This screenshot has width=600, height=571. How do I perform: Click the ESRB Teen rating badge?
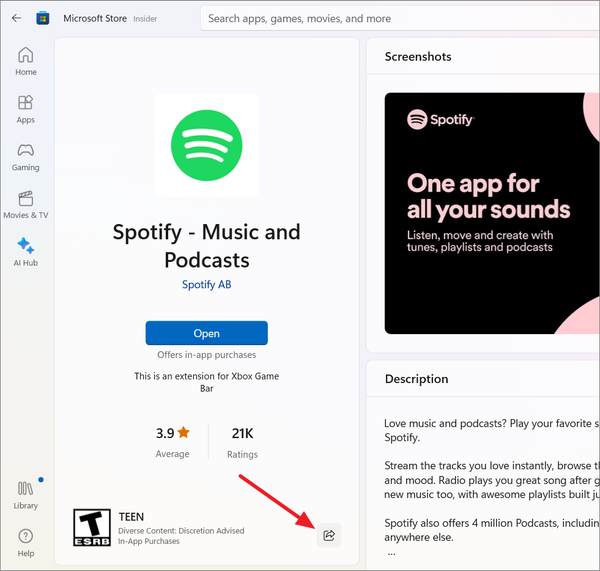[x=92, y=527]
